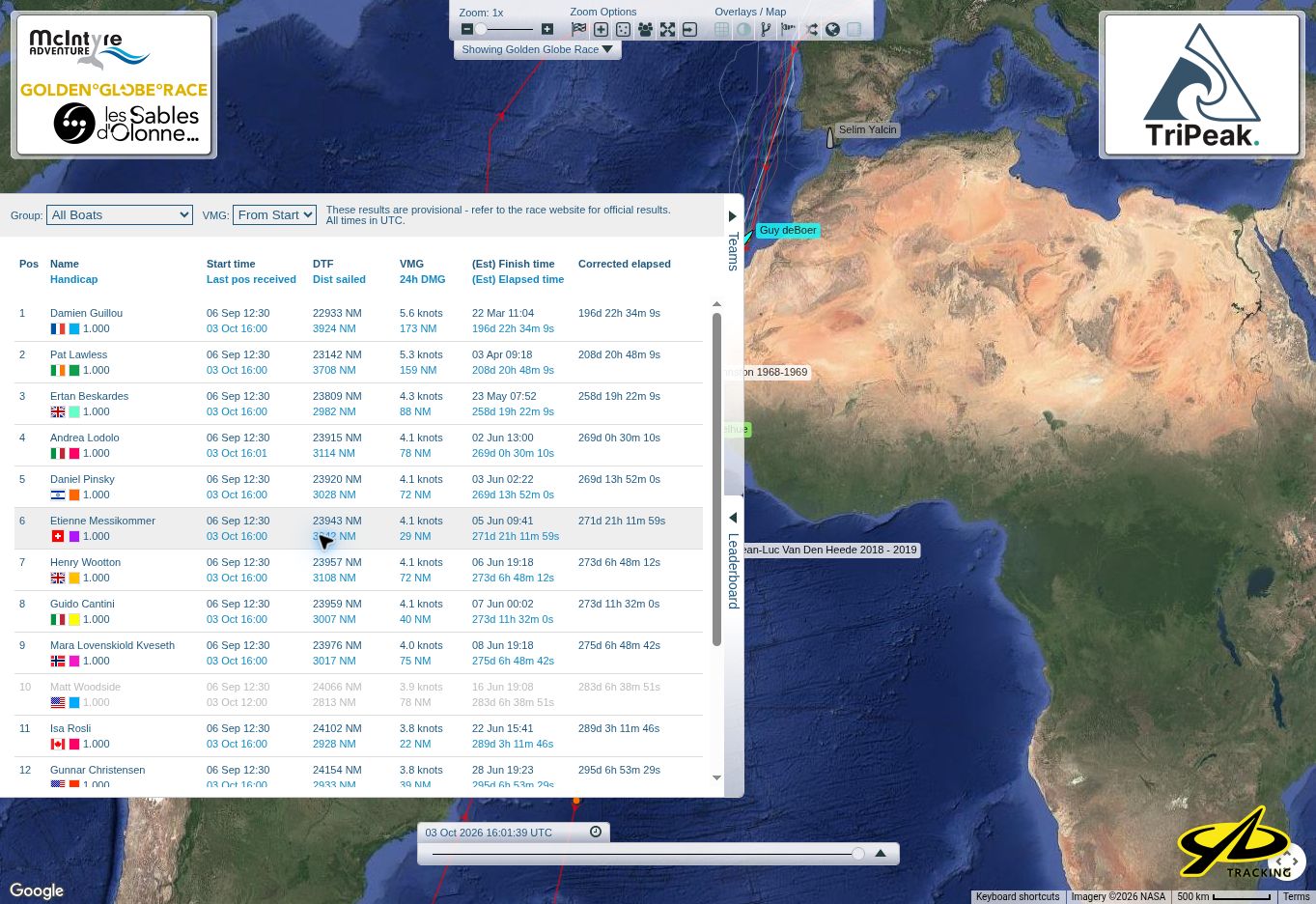Select Pat Lawless in the leaderboard

pyautogui.click(x=78, y=354)
